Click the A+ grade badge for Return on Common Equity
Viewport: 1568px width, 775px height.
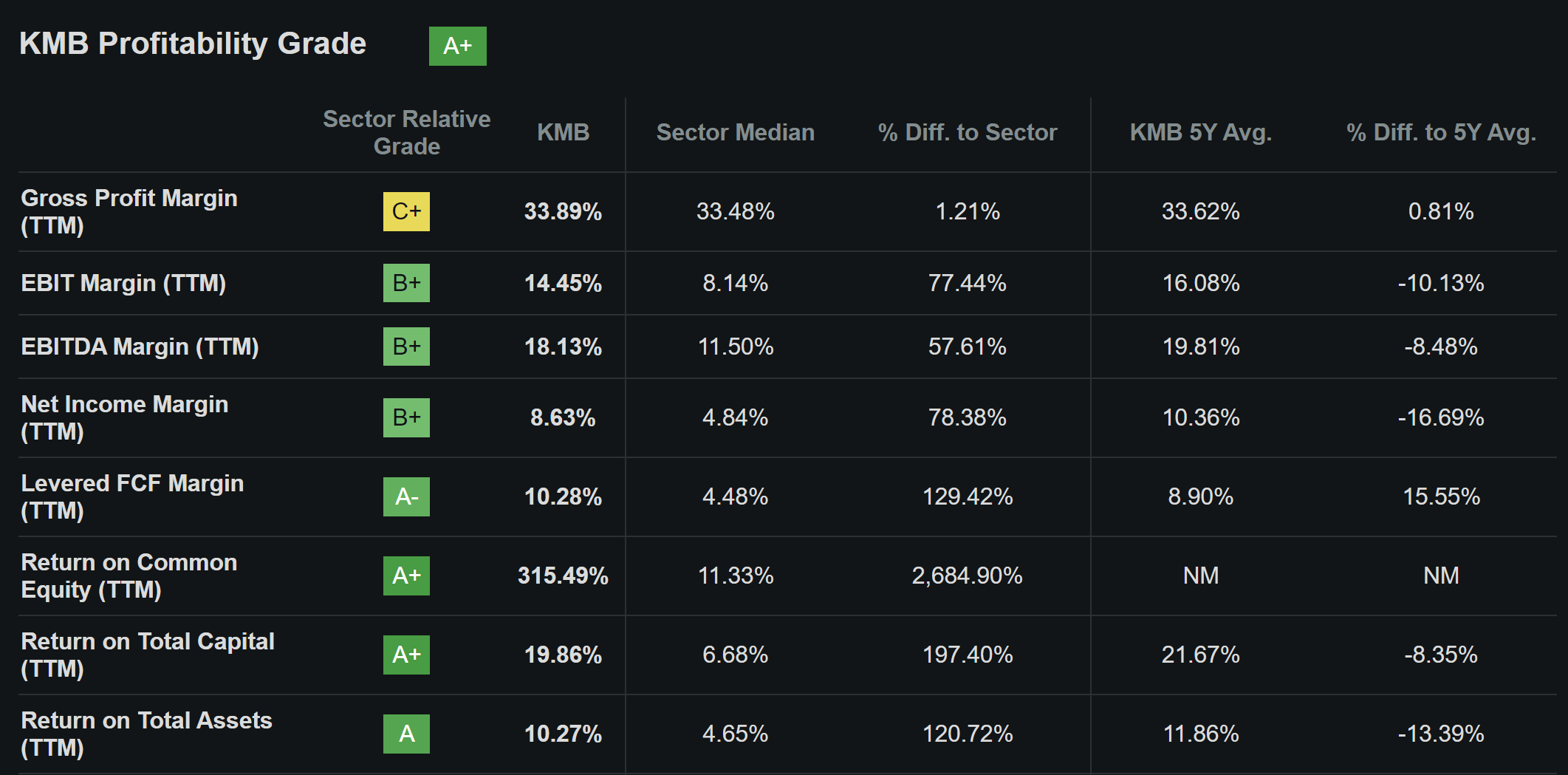[406, 576]
